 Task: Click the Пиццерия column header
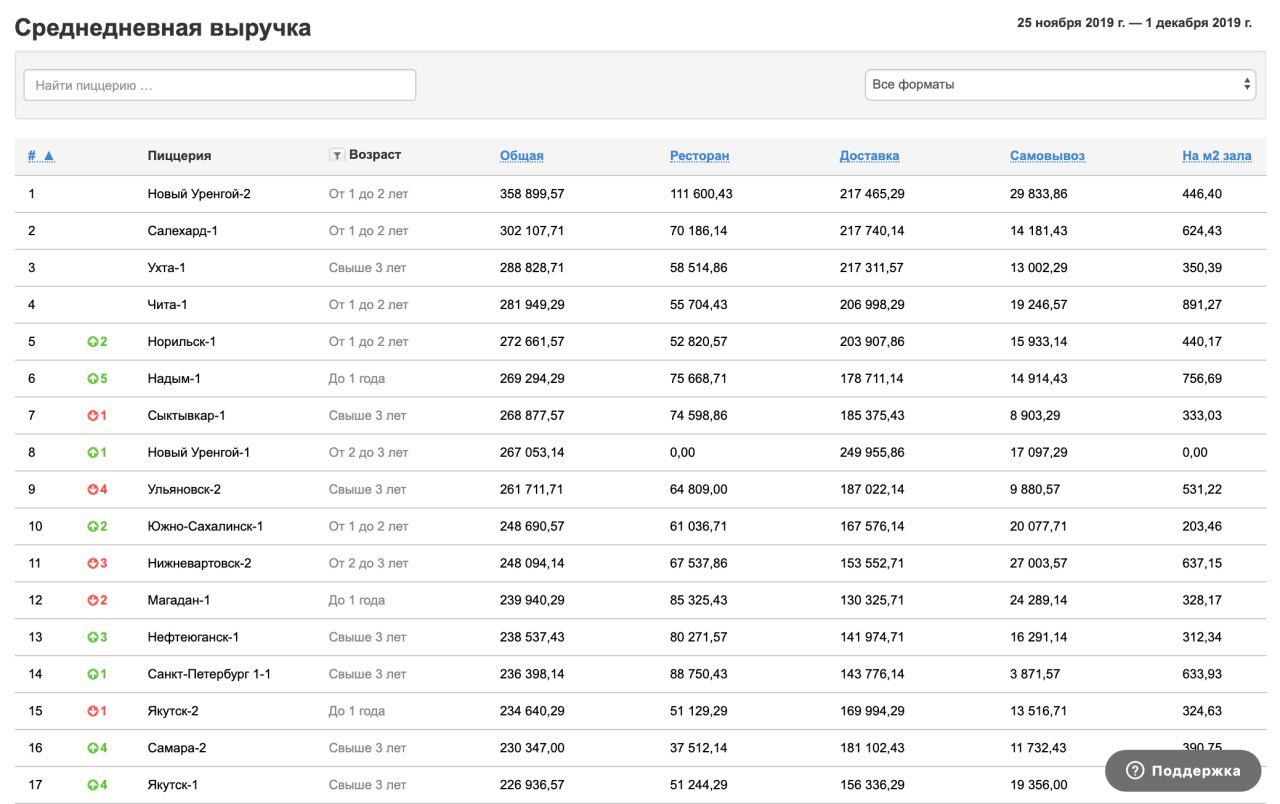click(x=179, y=156)
